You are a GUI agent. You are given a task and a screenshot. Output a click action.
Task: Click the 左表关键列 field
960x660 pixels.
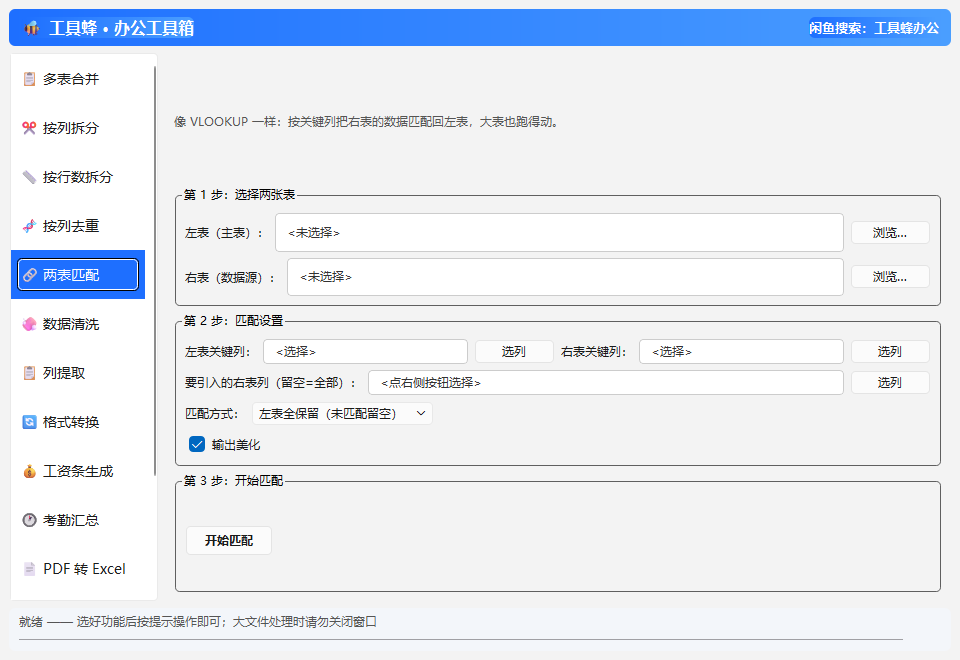[366, 351]
